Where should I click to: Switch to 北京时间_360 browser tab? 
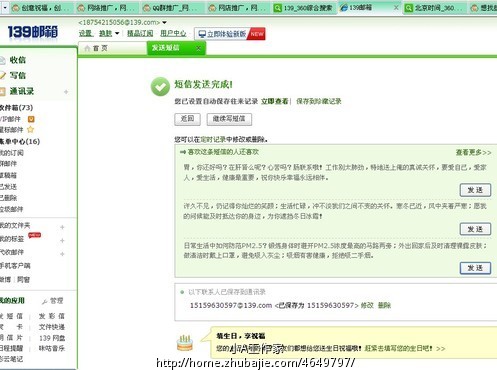click(x=434, y=8)
